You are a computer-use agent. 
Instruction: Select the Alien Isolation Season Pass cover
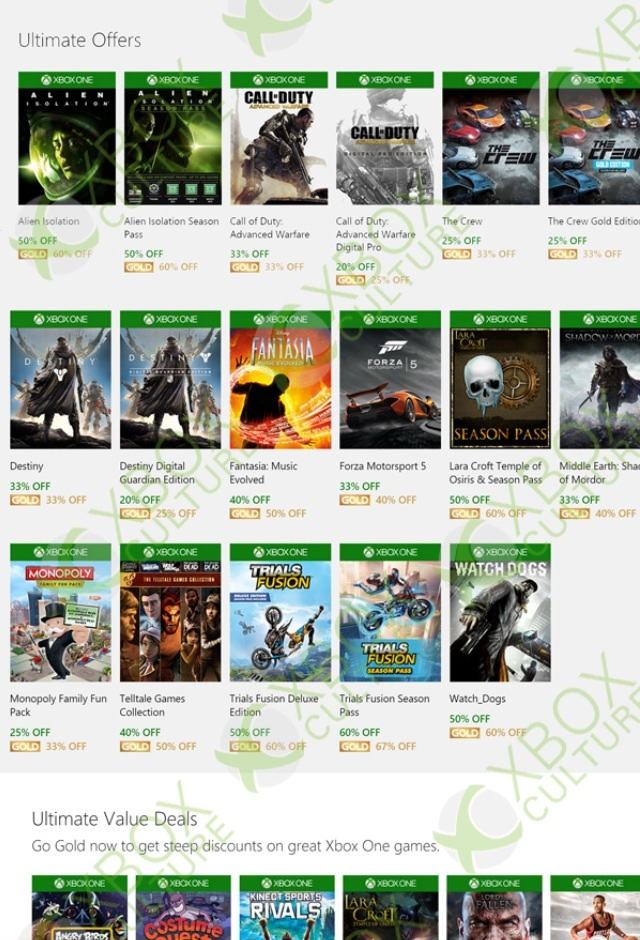(x=173, y=138)
